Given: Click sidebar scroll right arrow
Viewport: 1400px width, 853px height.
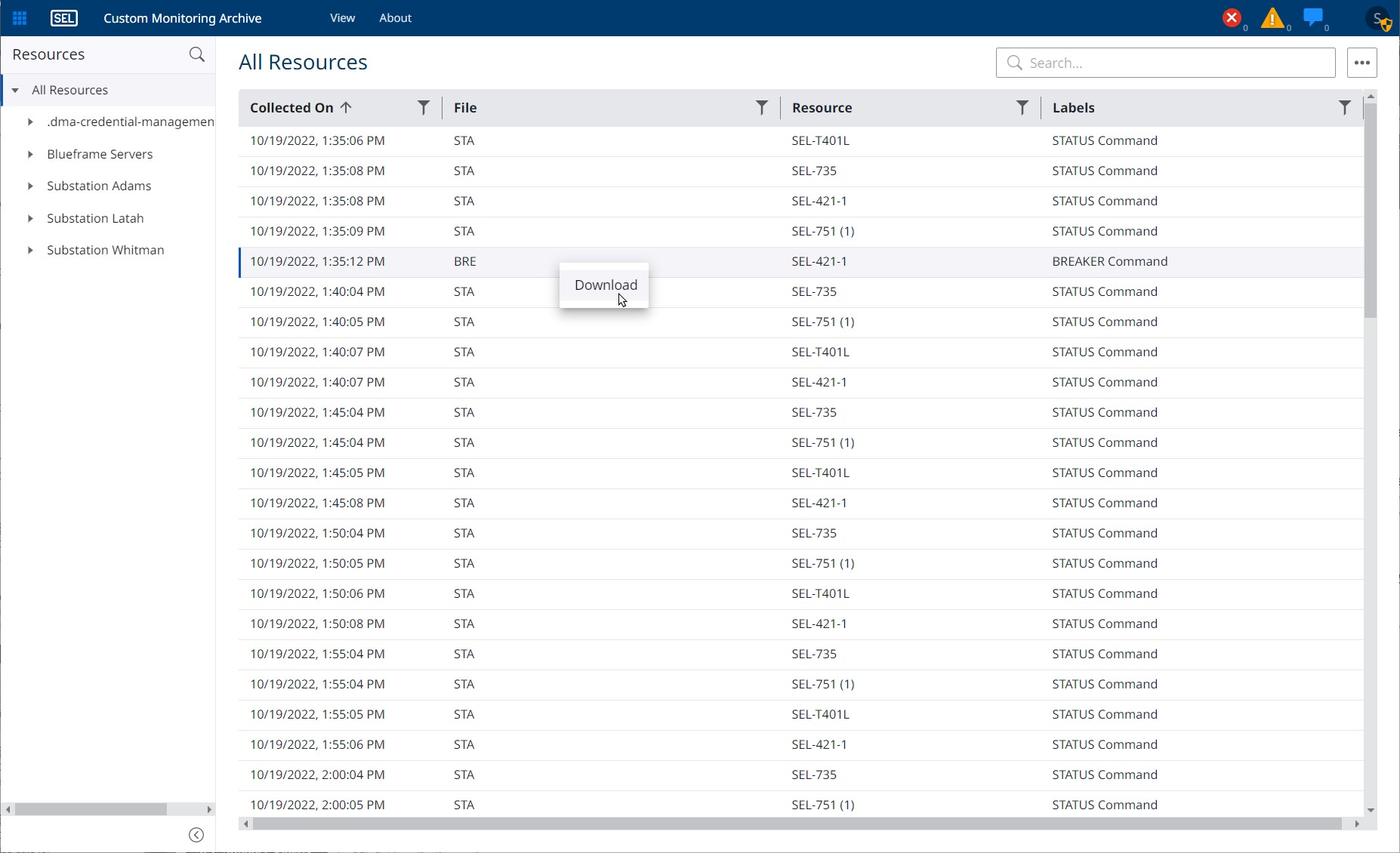Looking at the screenshot, I should tap(209, 809).
